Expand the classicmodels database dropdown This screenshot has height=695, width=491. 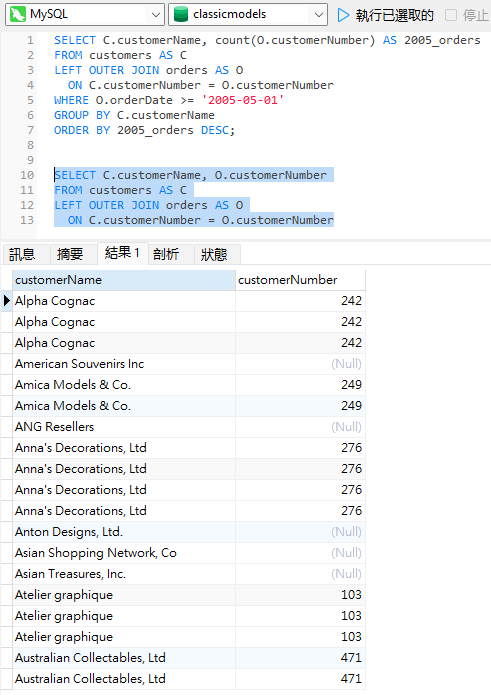point(248,14)
